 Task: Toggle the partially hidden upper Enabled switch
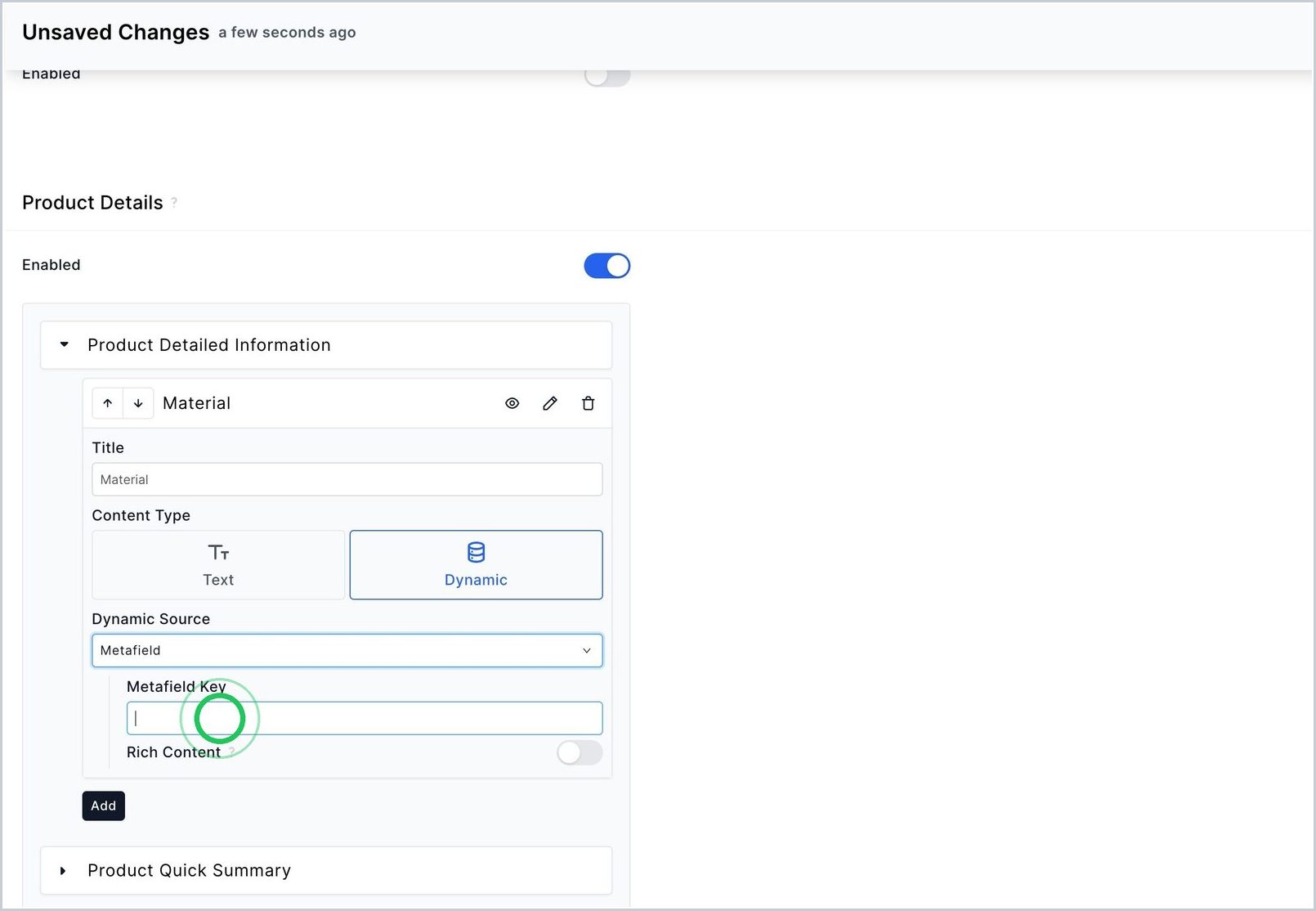coord(607,77)
